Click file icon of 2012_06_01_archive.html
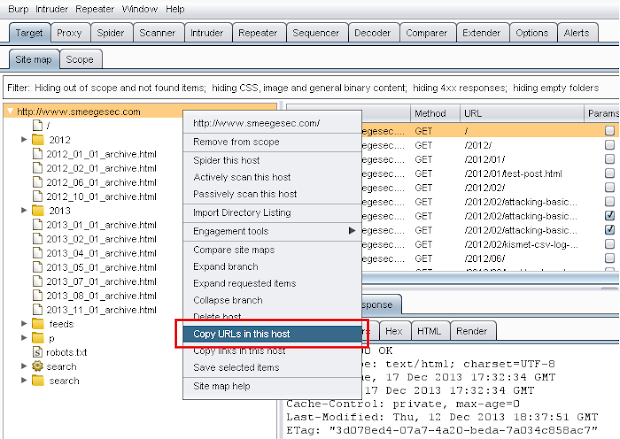Viewport: 620px width, 439px height. click(38, 182)
